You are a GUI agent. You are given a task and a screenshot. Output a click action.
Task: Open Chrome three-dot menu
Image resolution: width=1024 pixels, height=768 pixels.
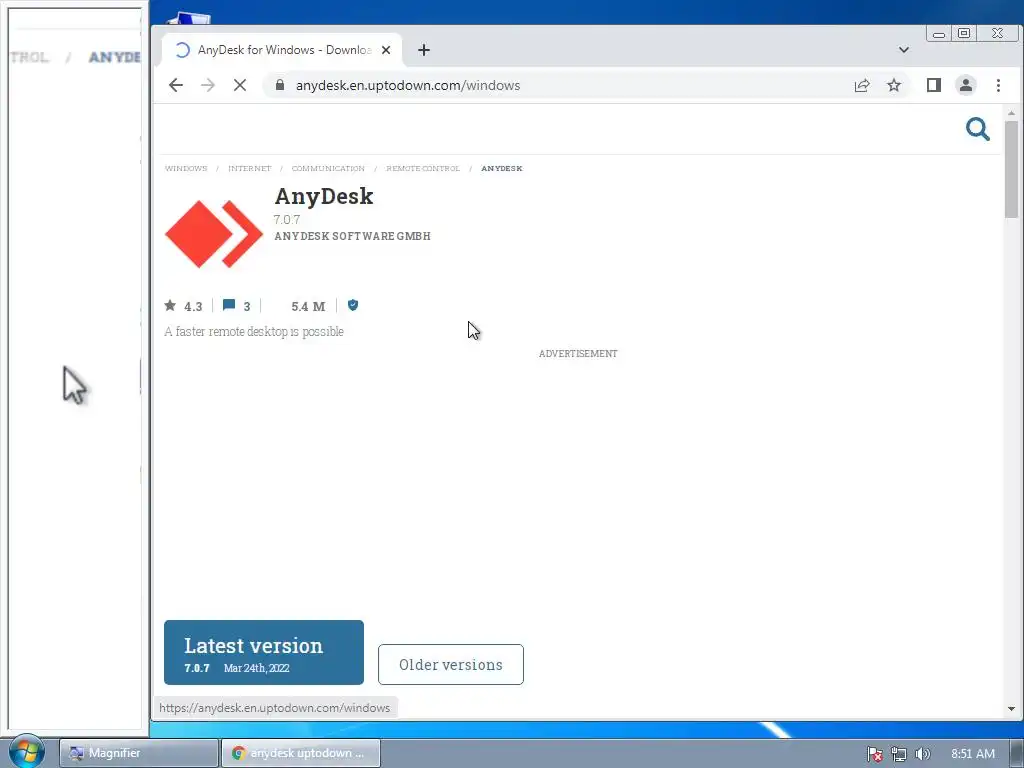tap(998, 85)
